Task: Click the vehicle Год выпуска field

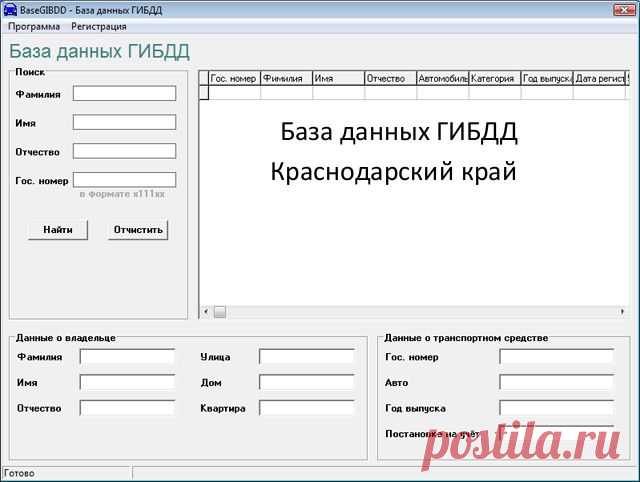Action: point(557,408)
